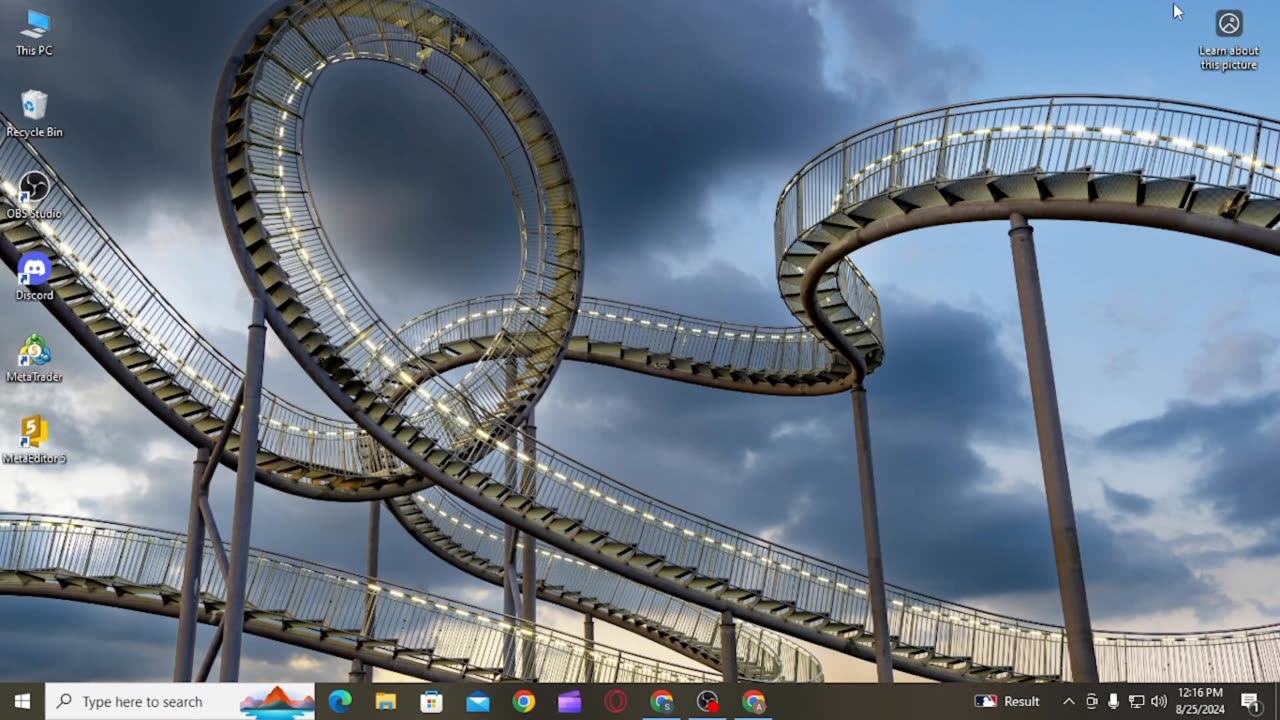Show hidden system tray icons
Screen dimensions: 1280x720
[x=1068, y=702]
